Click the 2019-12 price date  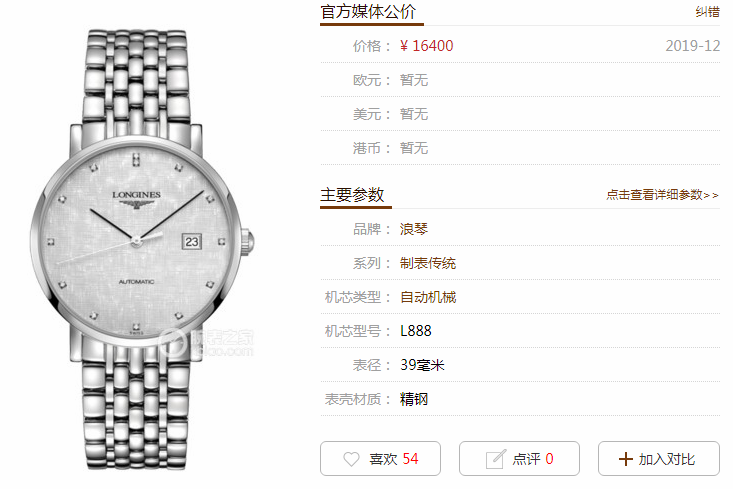693,46
